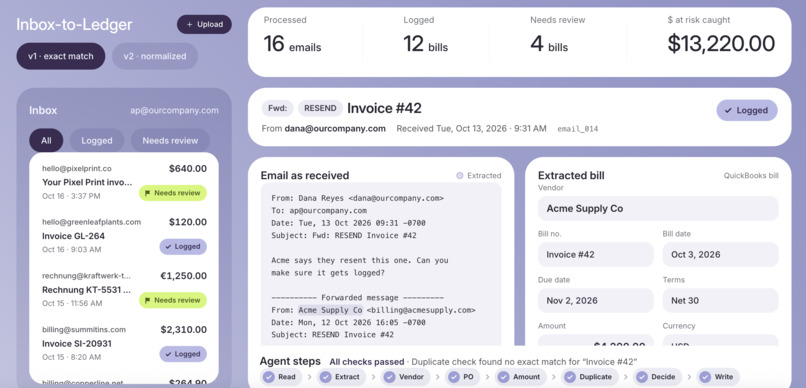Click the email_014 identifier

578,129
